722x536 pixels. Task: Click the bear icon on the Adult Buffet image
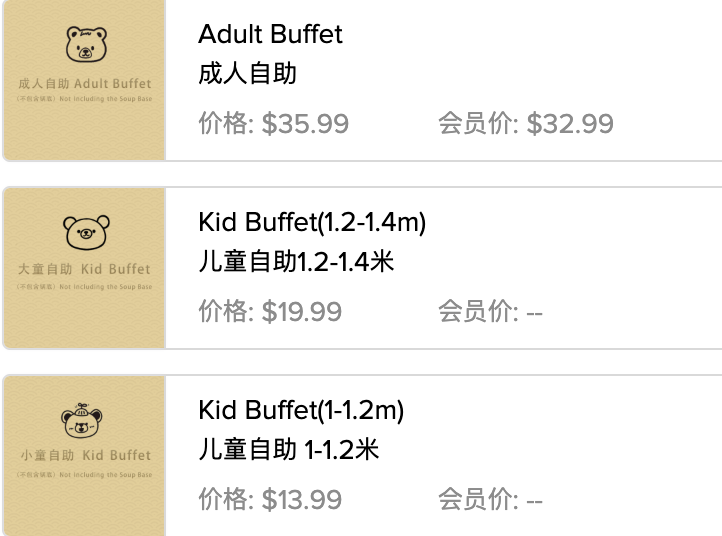[x=86, y=46]
